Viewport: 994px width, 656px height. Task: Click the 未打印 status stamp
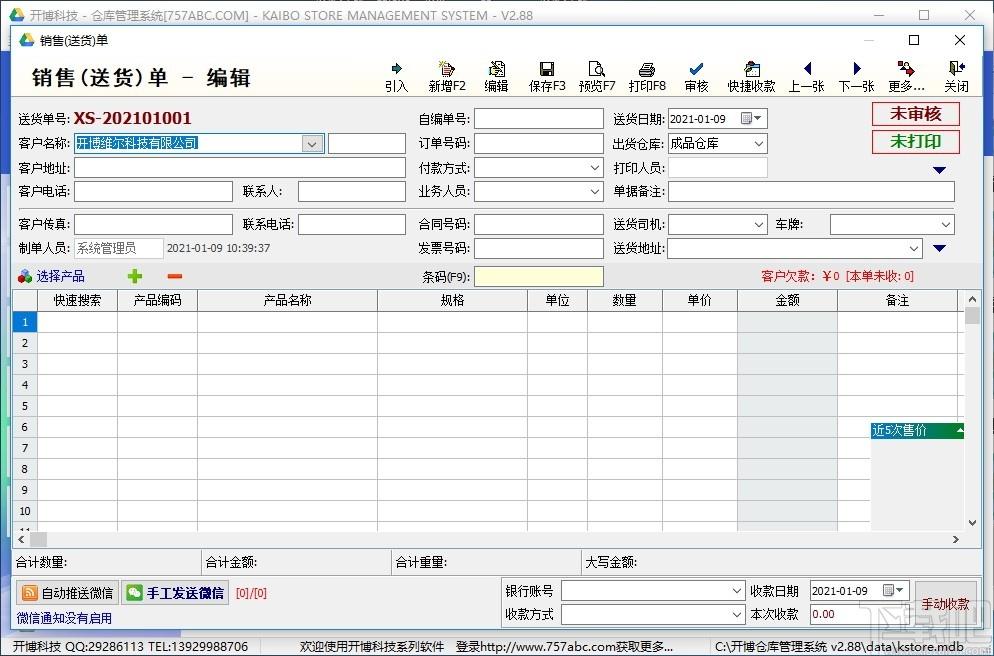(x=915, y=141)
